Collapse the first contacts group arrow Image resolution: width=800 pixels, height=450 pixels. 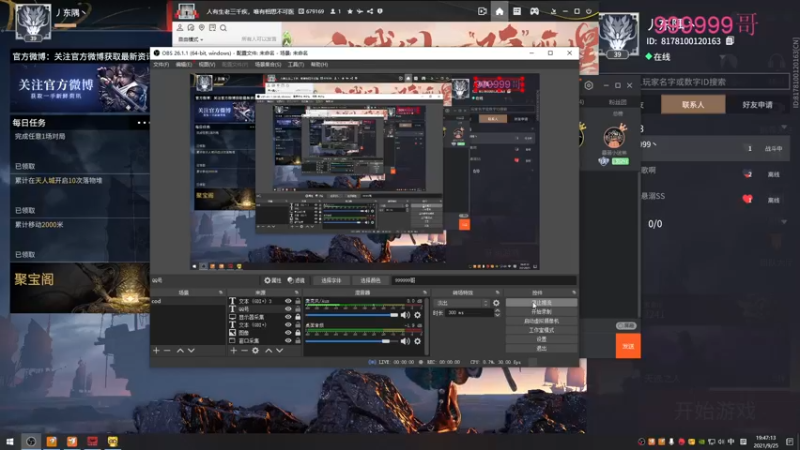click(x=784, y=127)
